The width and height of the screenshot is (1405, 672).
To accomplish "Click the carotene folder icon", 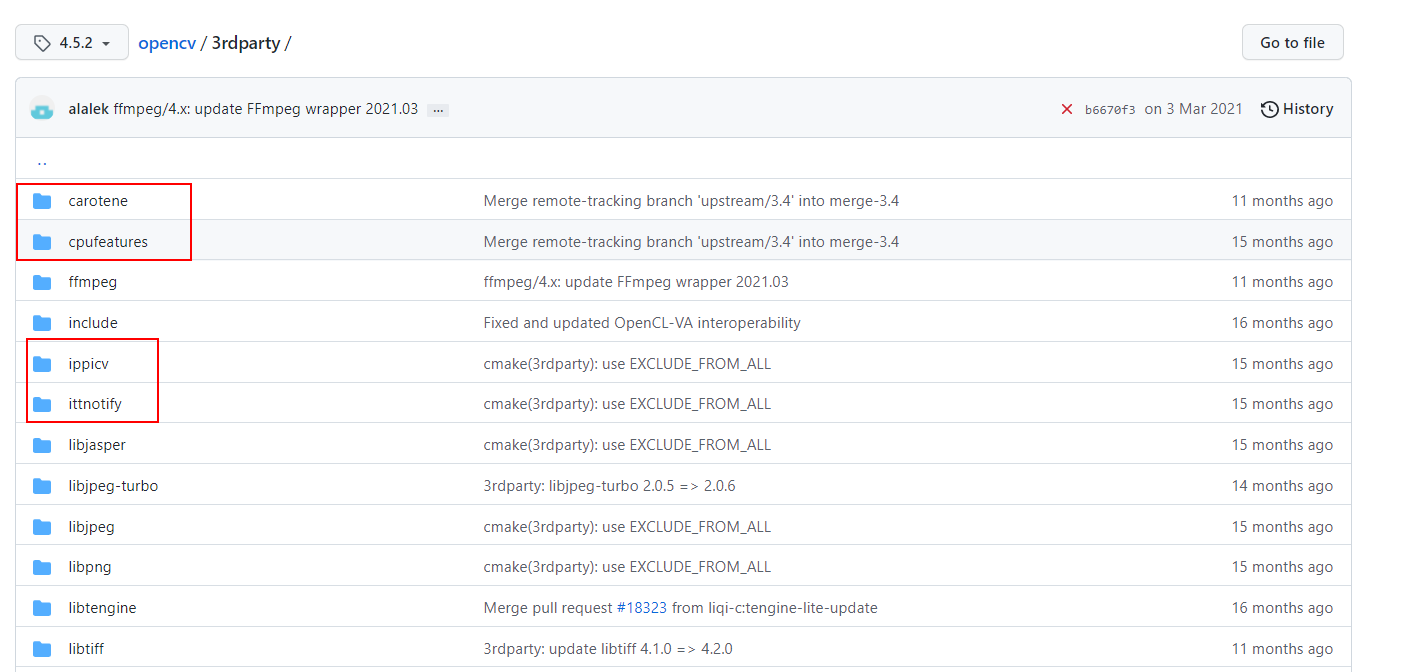I will pyautogui.click(x=42, y=201).
